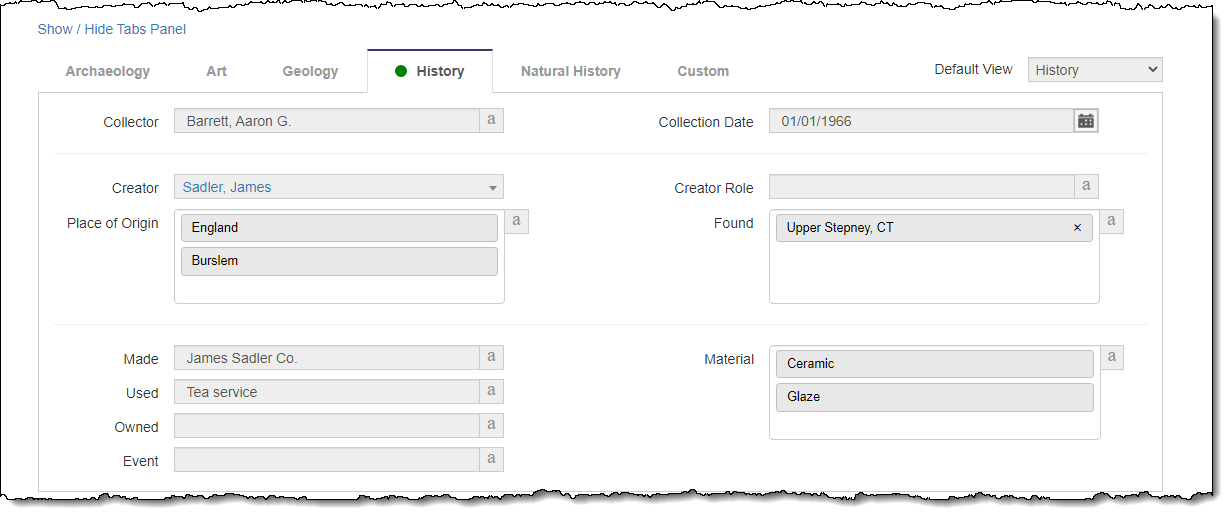Click the authority icon beside Place of Origin
Image resolution: width=1229 pixels, height=515 pixels.
[x=516, y=222]
